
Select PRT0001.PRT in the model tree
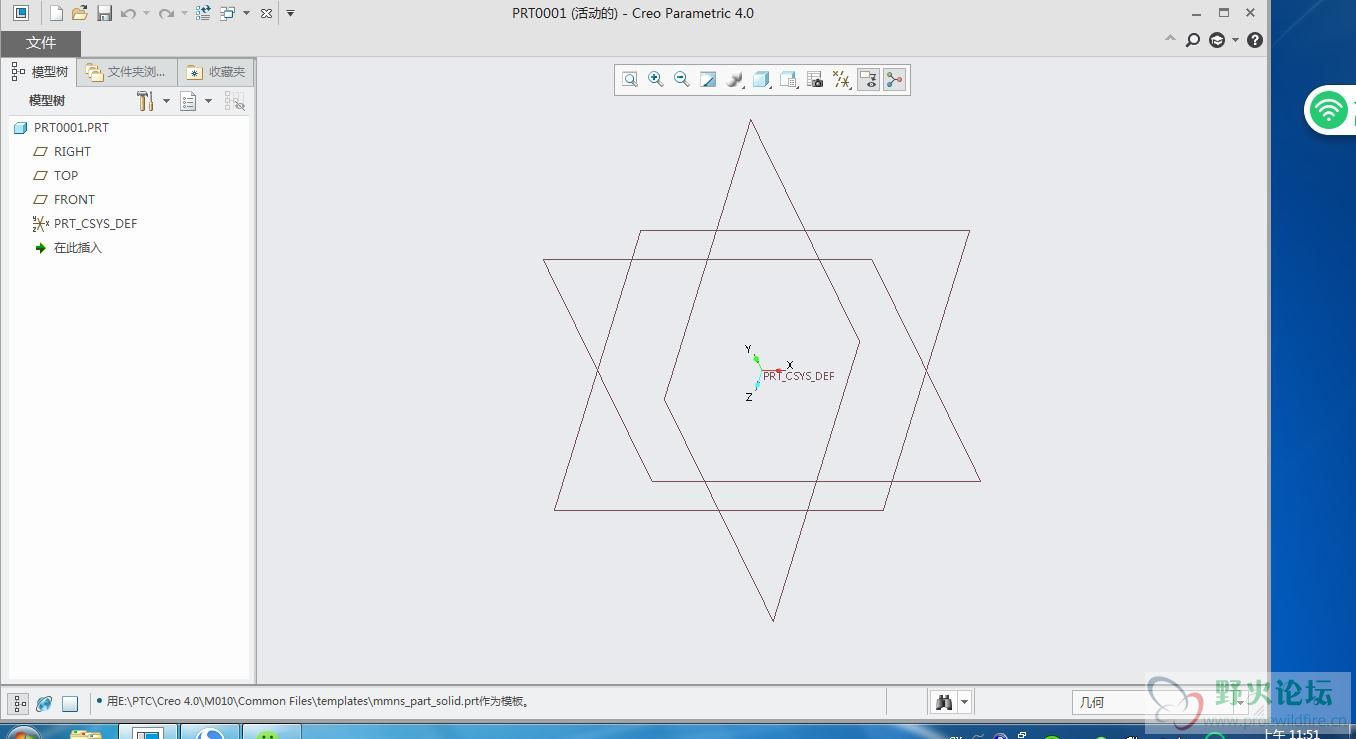coord(61,128)
